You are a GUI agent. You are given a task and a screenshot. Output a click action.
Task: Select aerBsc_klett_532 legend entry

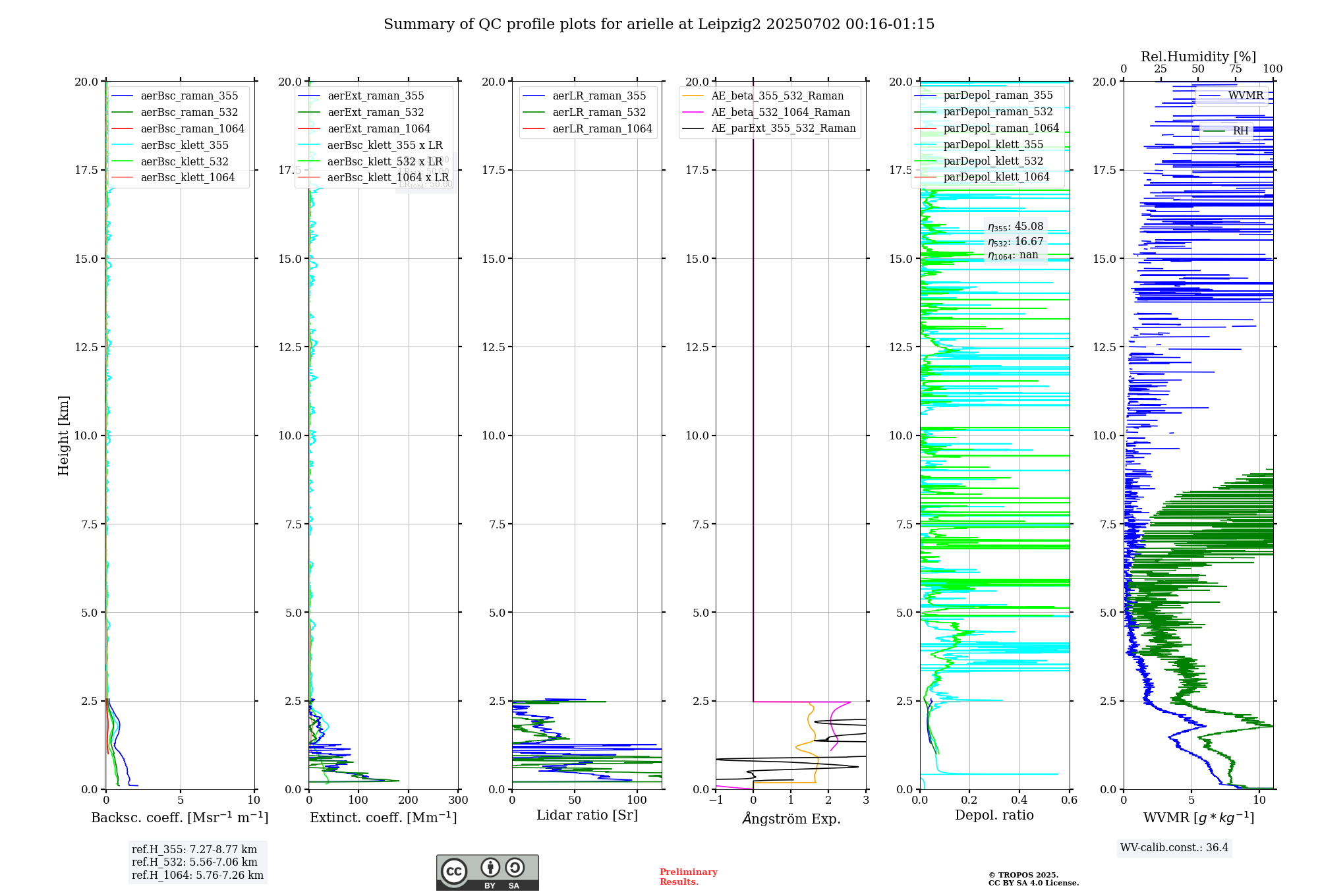(x=178, y=161)
